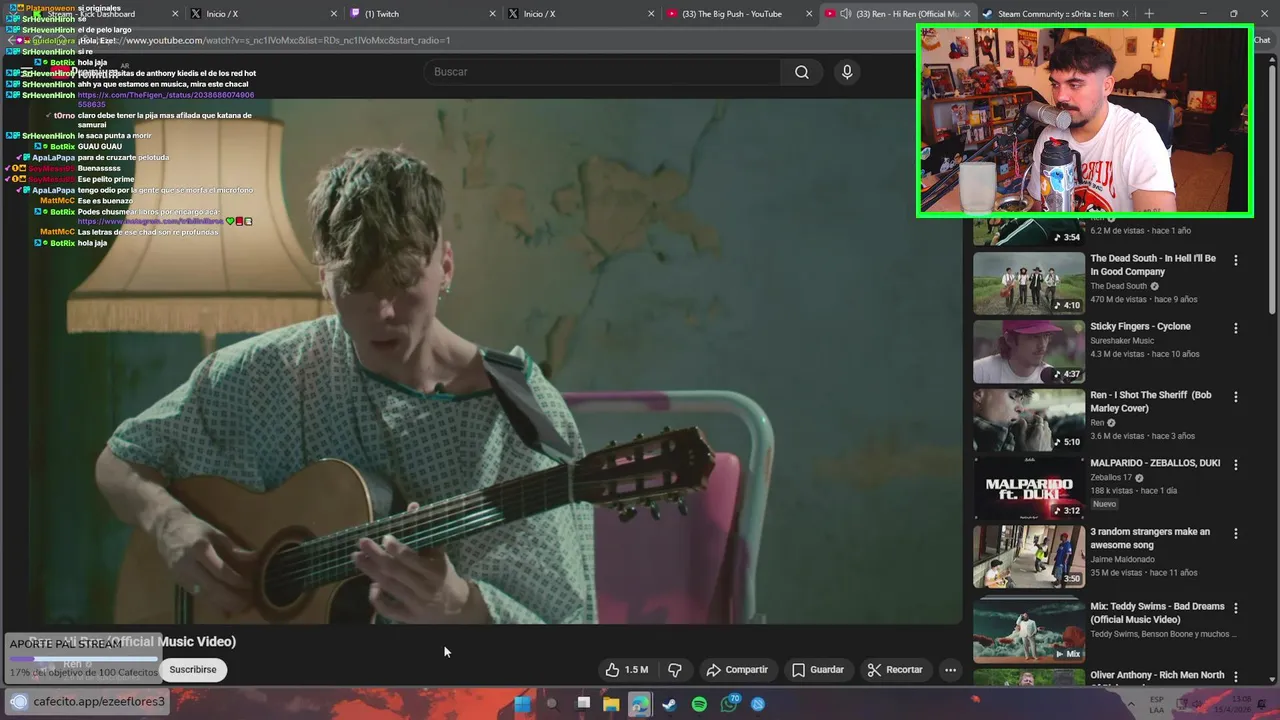Open title '3 random strangers make an awesome song'
The image size is (1280, 720).
pos(1150,538)
